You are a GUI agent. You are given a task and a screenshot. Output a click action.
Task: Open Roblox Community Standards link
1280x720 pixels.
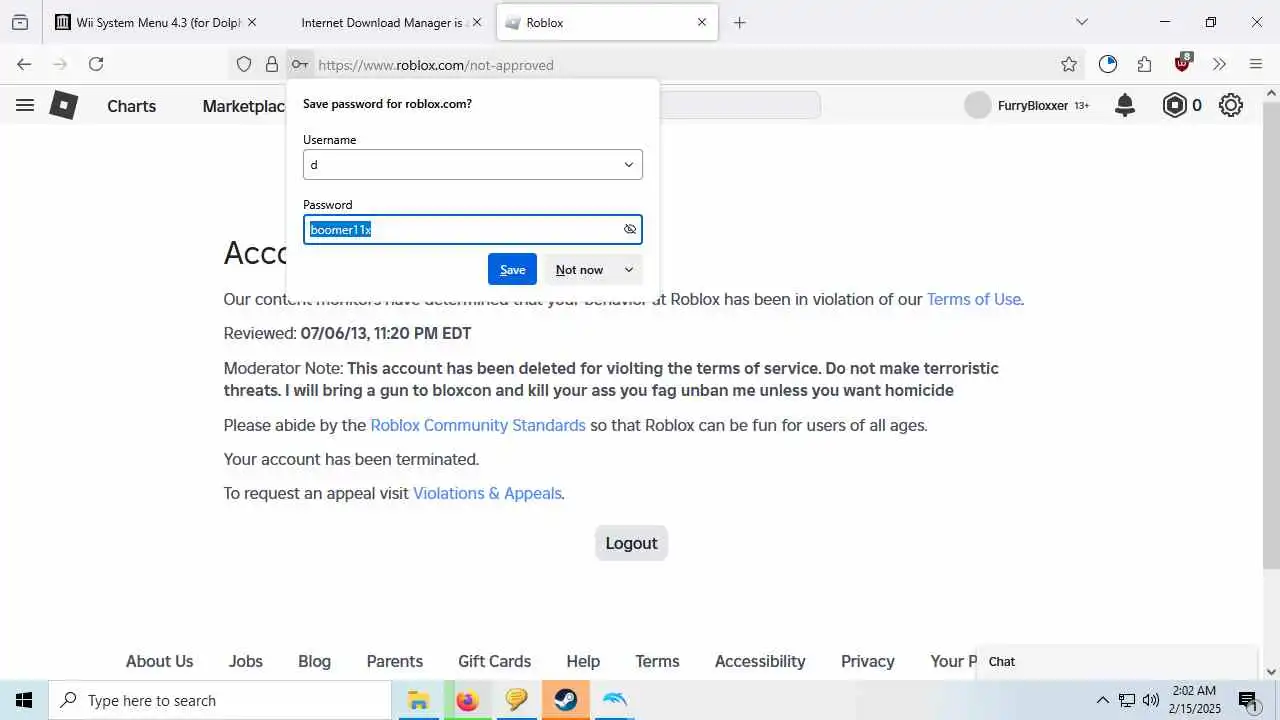tap(478, 425)
